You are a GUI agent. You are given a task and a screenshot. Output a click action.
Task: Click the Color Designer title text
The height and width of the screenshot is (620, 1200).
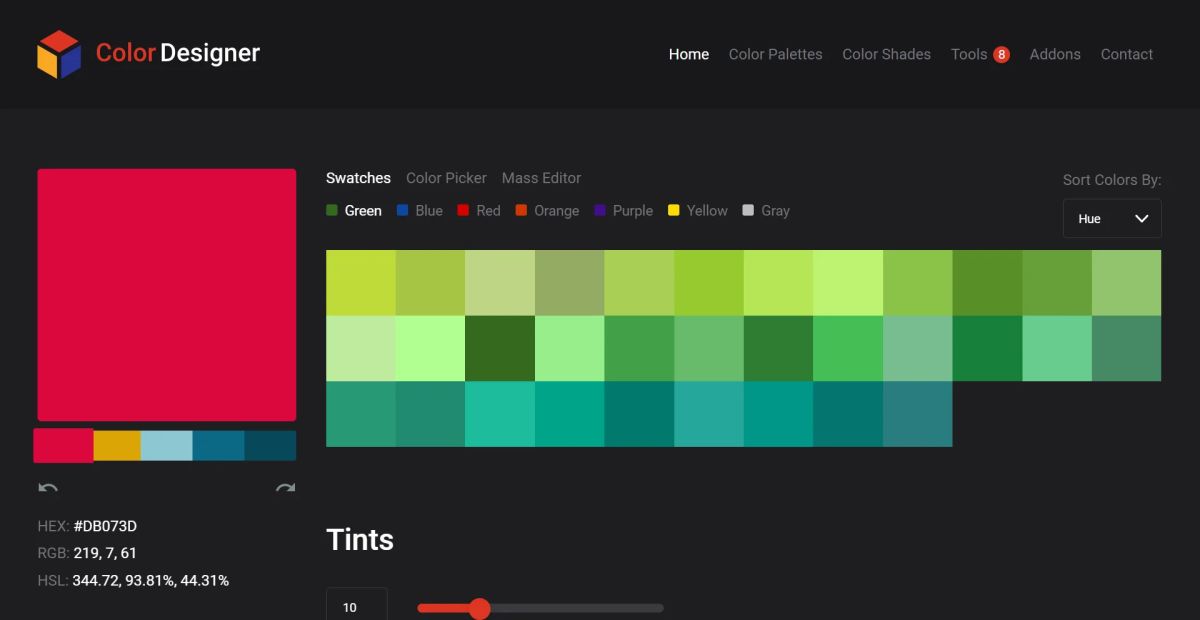click(178, 53)
